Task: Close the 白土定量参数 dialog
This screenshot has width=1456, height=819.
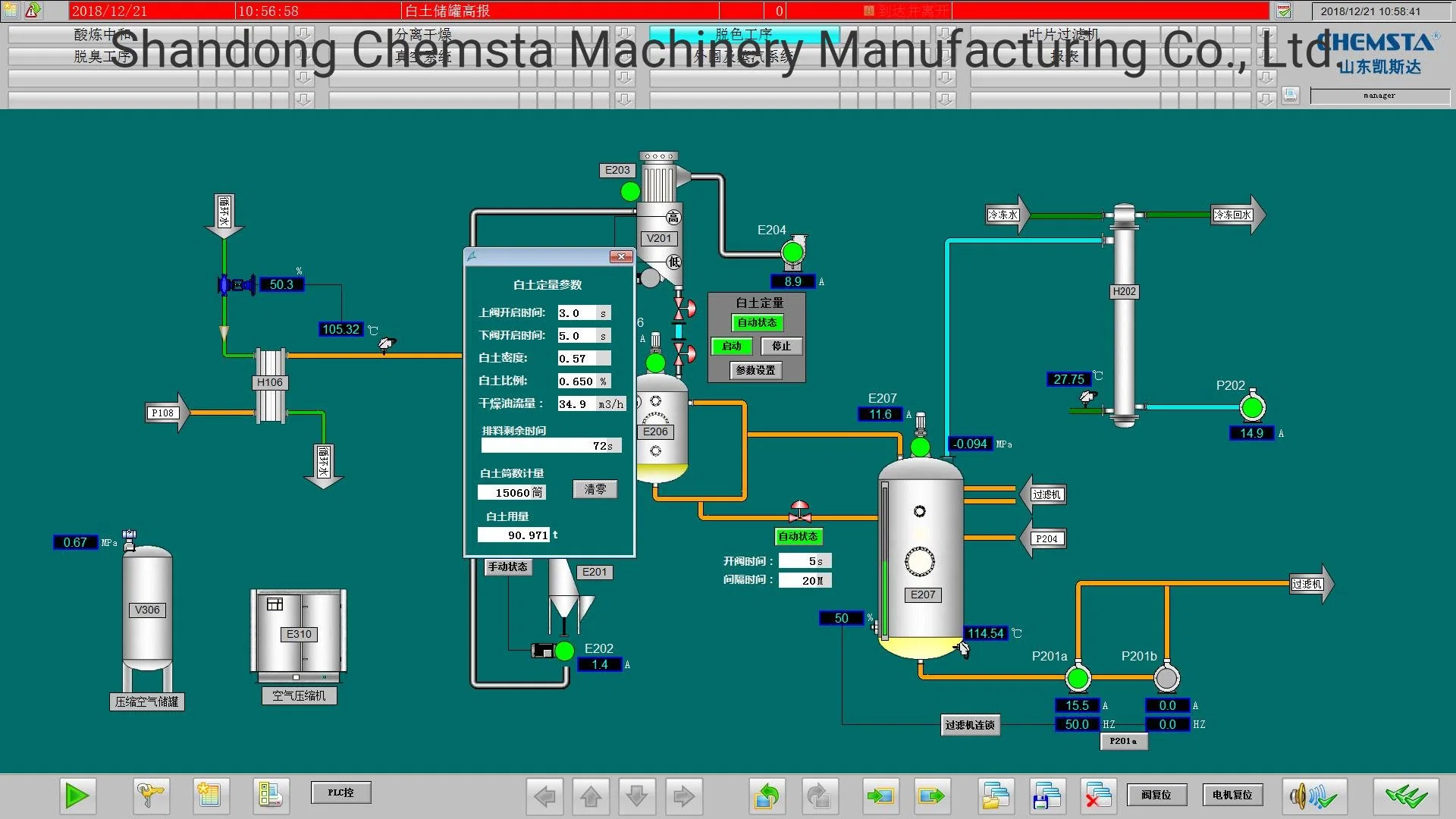Action: click(x=621, y=256)
